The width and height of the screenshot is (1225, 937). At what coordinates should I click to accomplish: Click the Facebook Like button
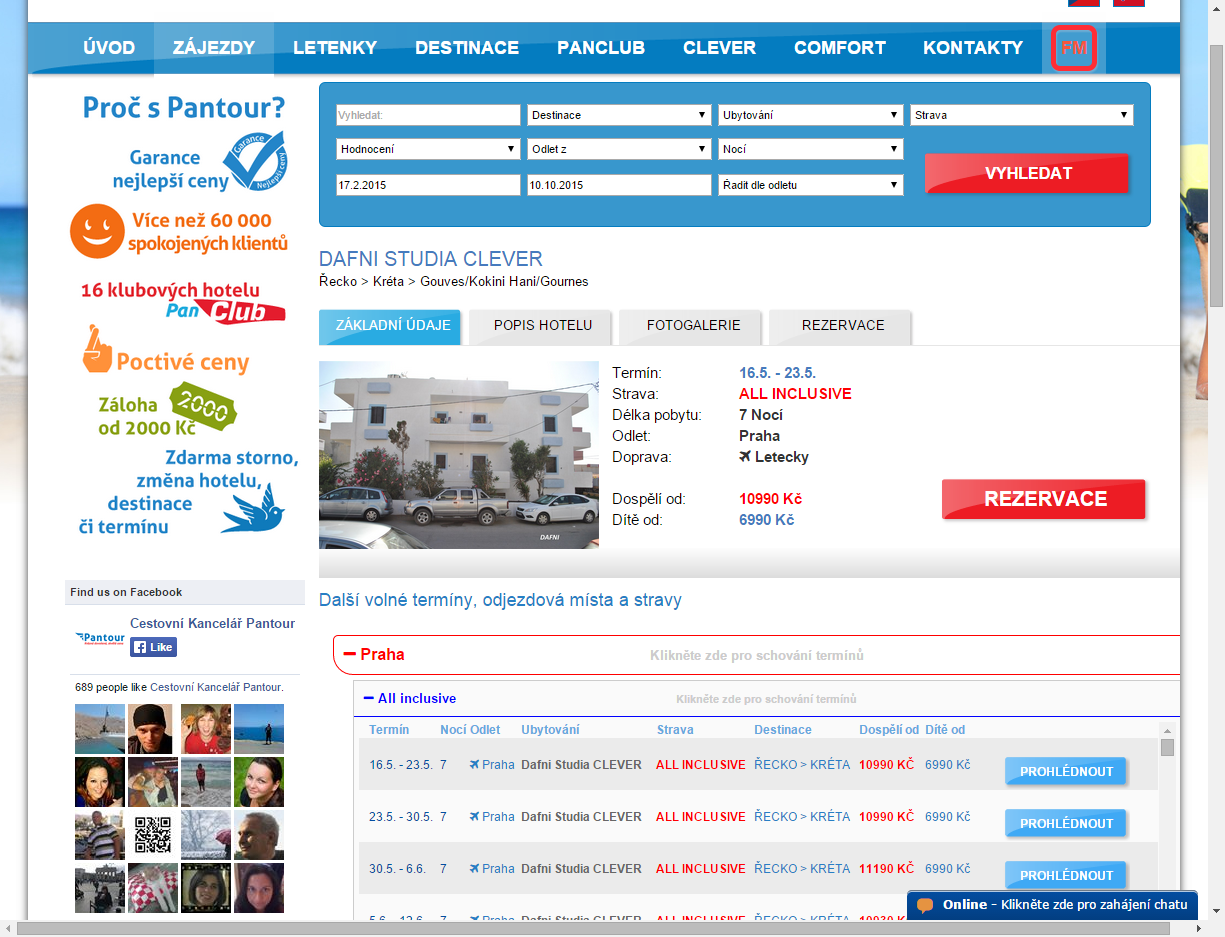pyautogui.click(x=153, y=647)
